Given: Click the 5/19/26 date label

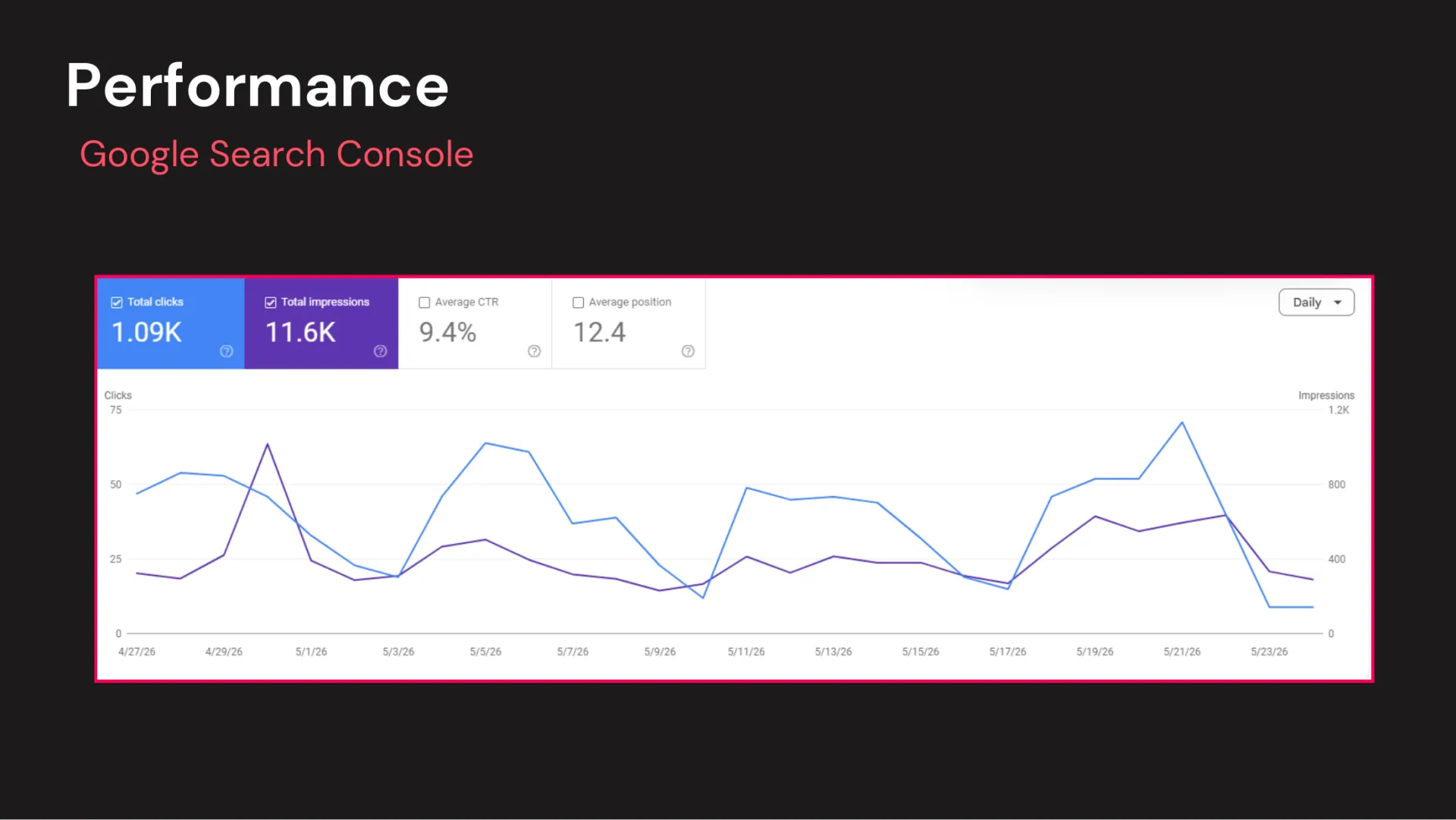Looking at the screenshot, I should [x=1095, y=652].
